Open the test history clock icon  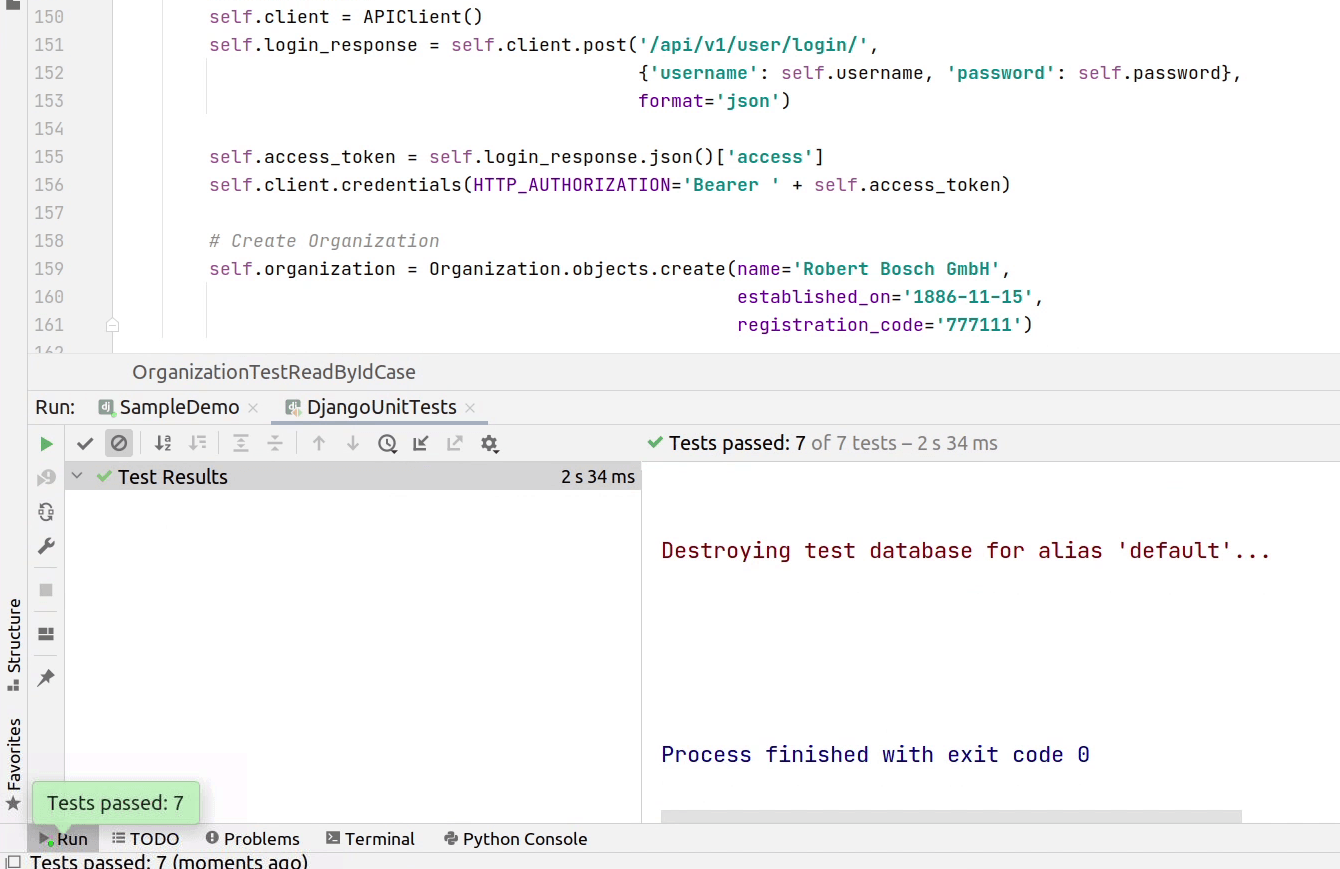pyautogui.click(x=386, y=443)
